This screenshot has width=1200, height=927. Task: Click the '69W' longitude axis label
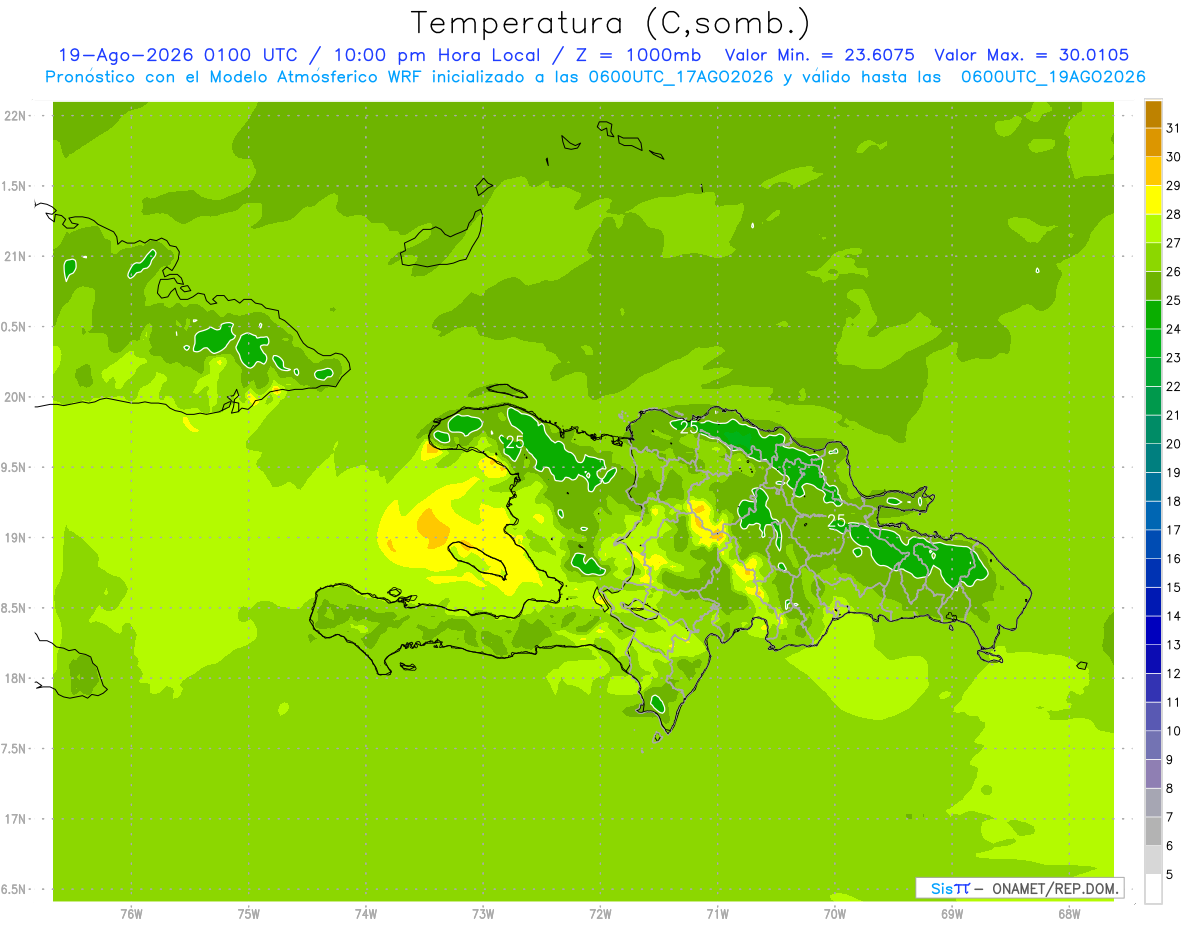[952, 914]
